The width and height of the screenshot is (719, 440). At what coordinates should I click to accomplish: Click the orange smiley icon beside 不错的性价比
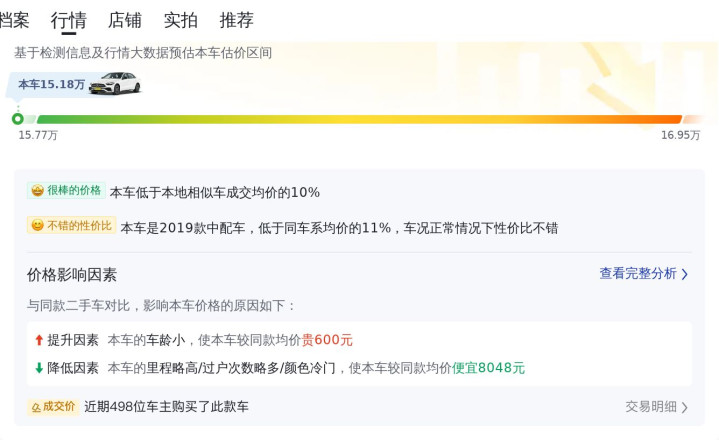coord(37,226)
